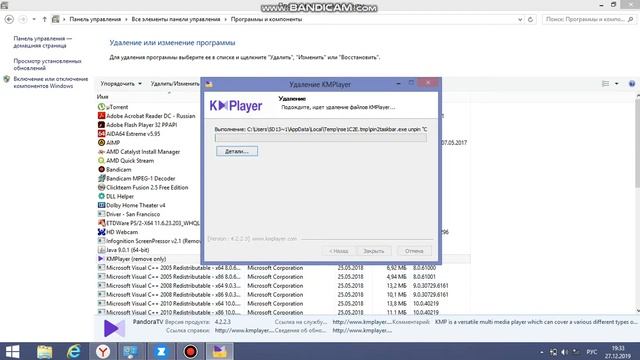This screenshot has width=640, height=360.
Task: Click the Имя column header
Action: pyautogui.click(x=102, y=97)
